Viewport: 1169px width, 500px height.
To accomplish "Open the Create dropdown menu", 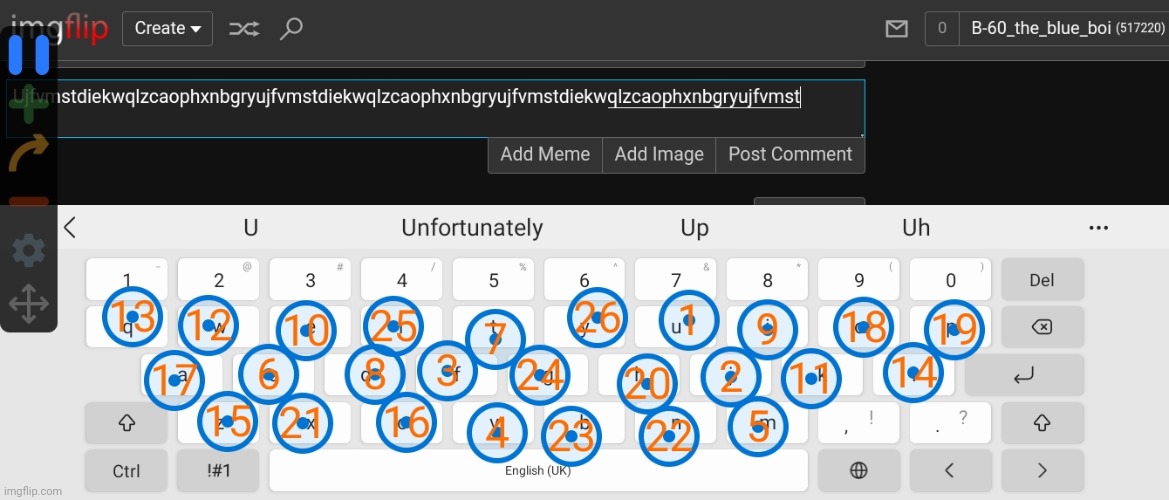I will click(167, 28).
